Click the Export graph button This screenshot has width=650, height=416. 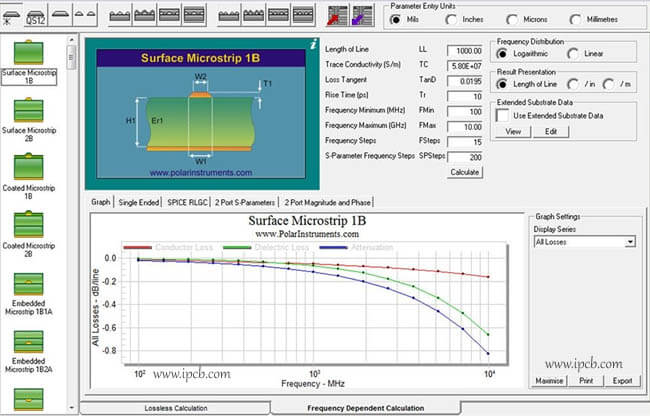pos(622,381)
